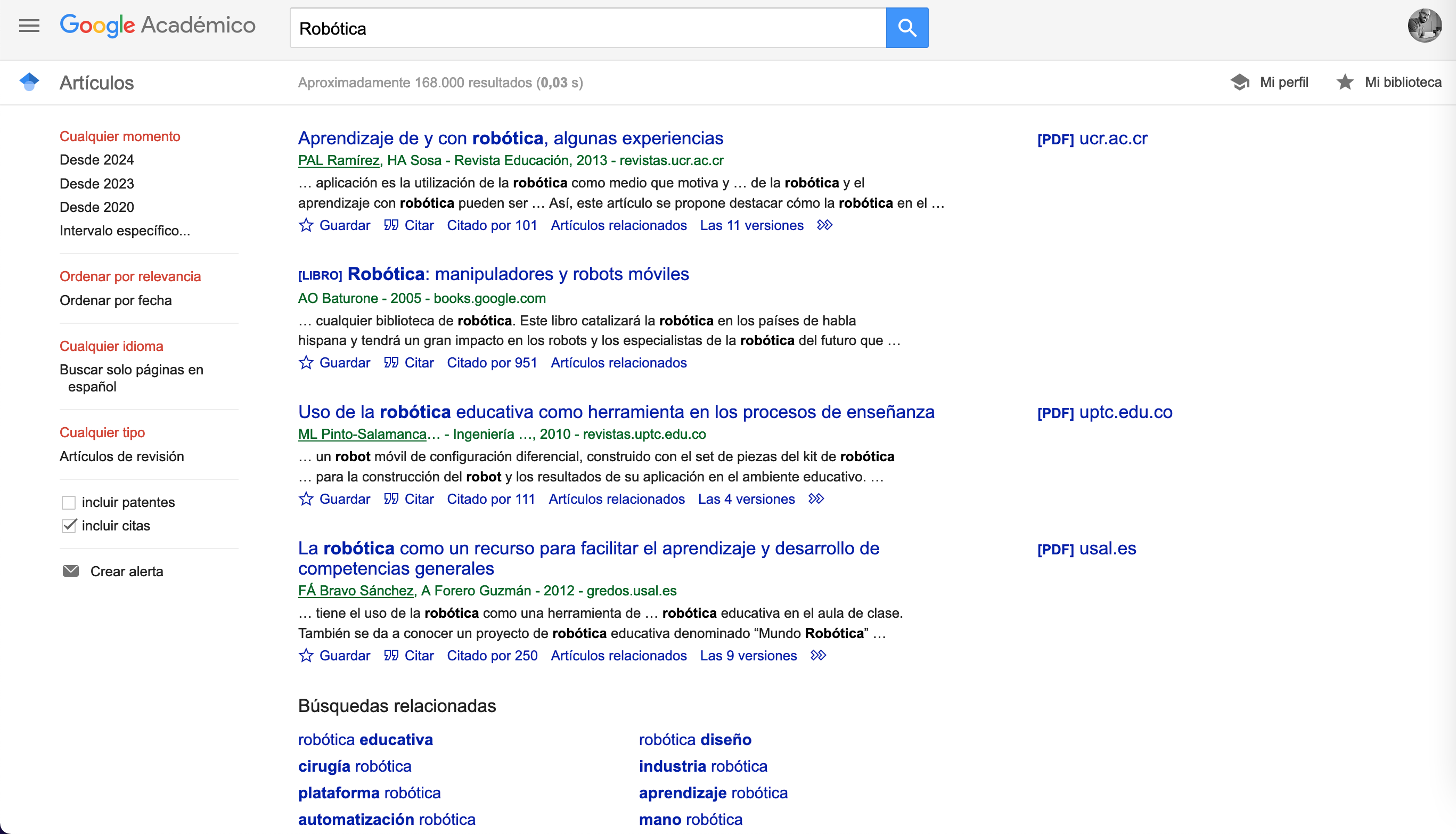1456x834 pixels.
Task: Select Ordenar por fecha in the sidebar
Action: point(115,300)
